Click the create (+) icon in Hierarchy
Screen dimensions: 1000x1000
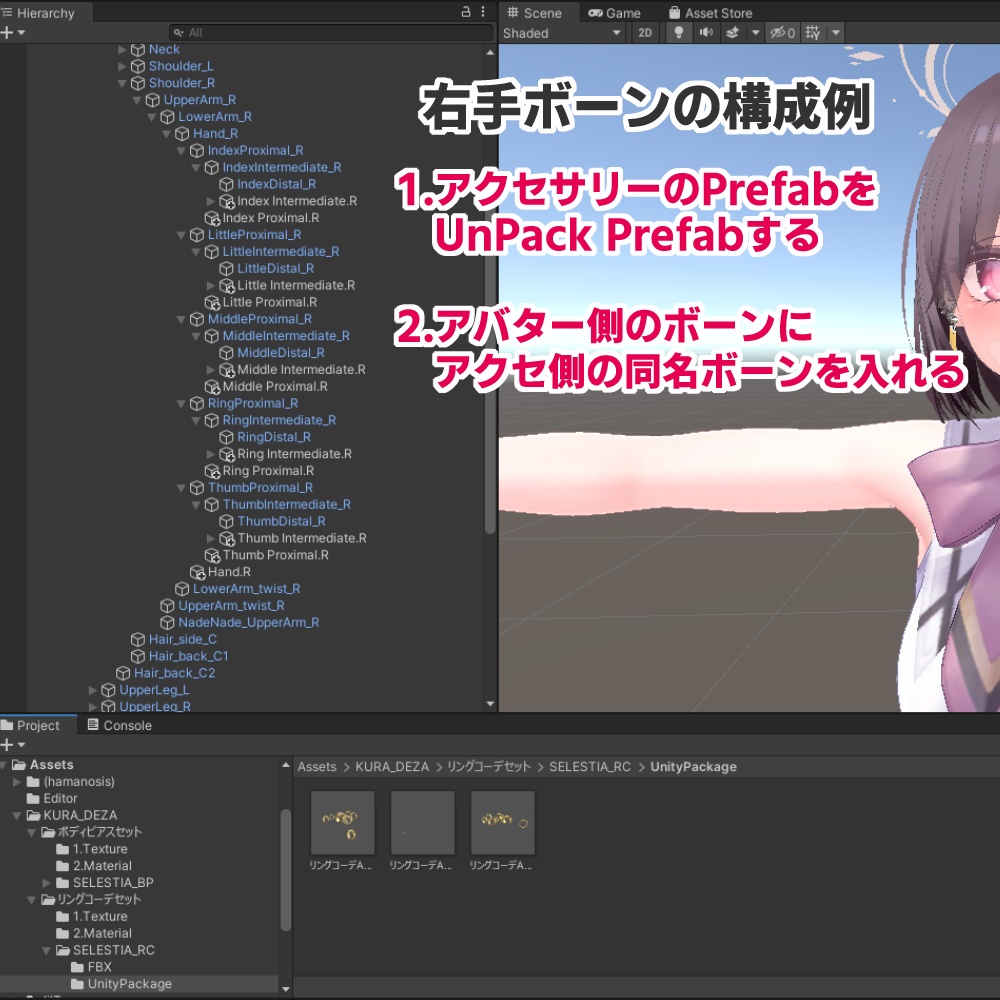pyautogui.click(x=7, y=31)
